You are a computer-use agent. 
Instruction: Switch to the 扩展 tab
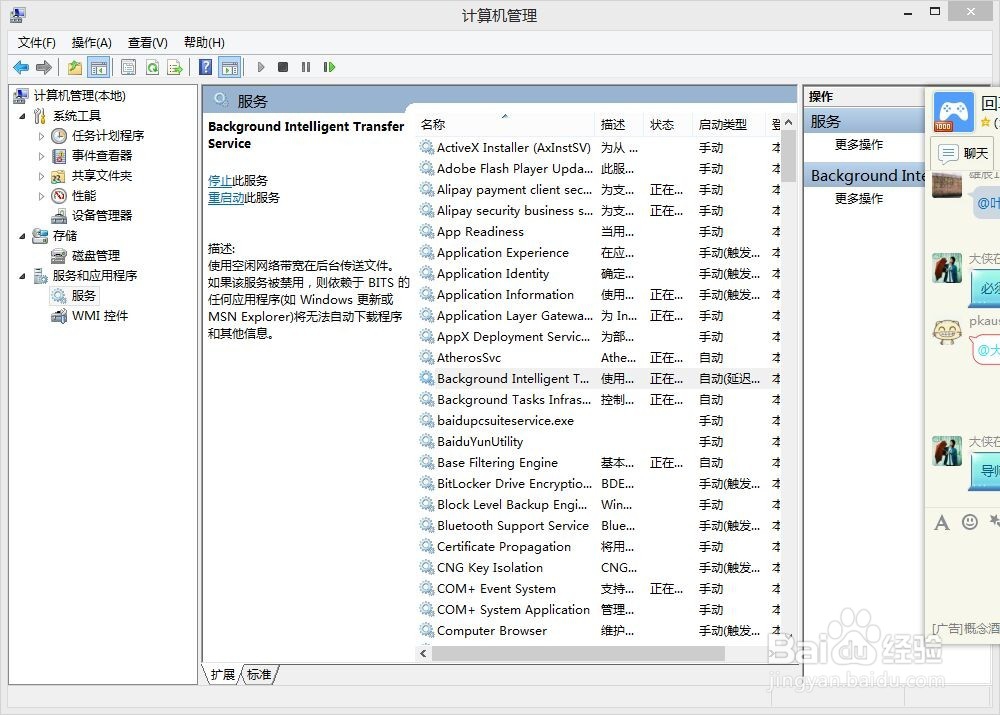pos(223,675)
